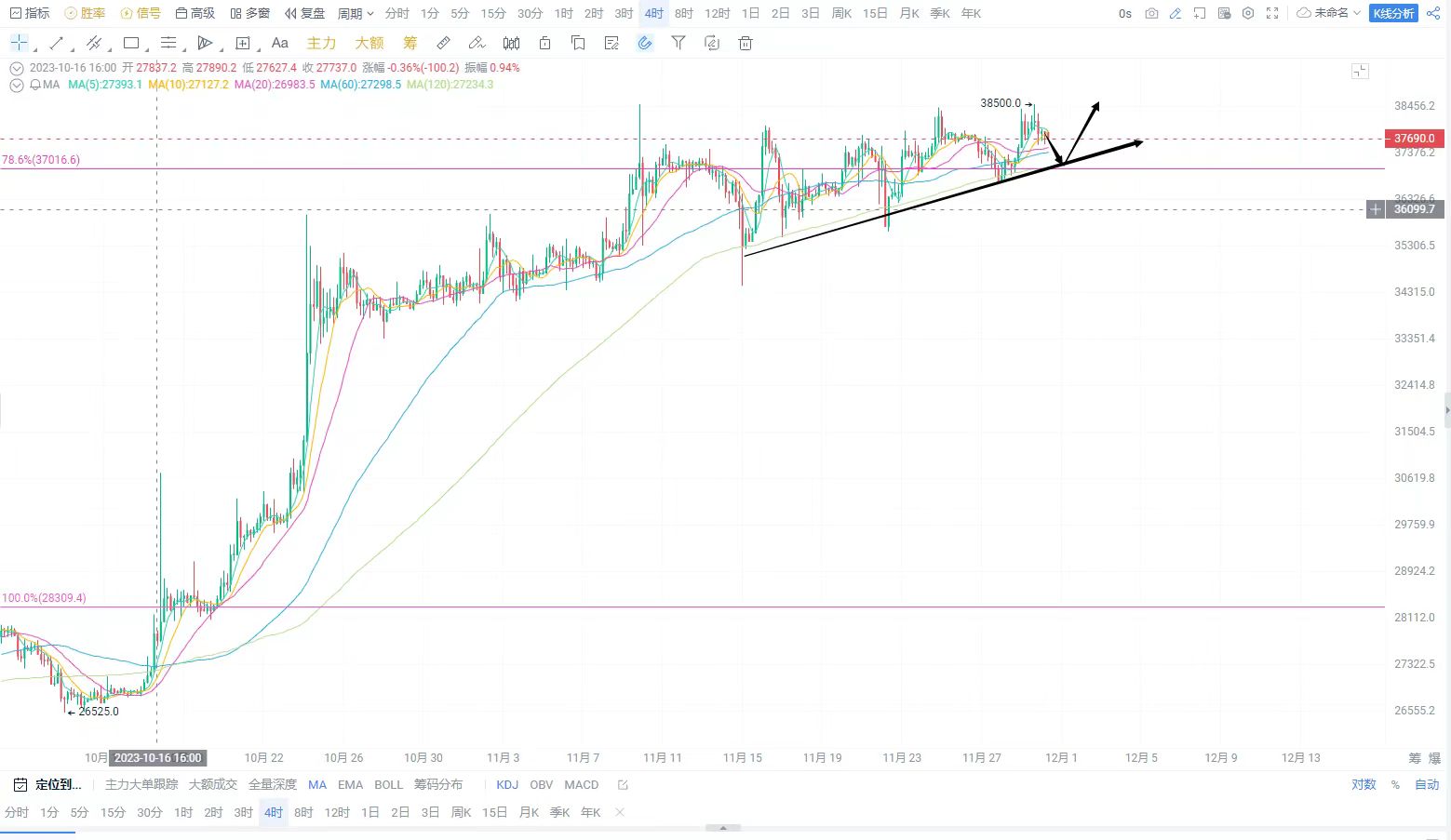Toggle 筹码分布 chip distribution
The height and width of the screenshot is (840, 1451).
coord(438,784)
